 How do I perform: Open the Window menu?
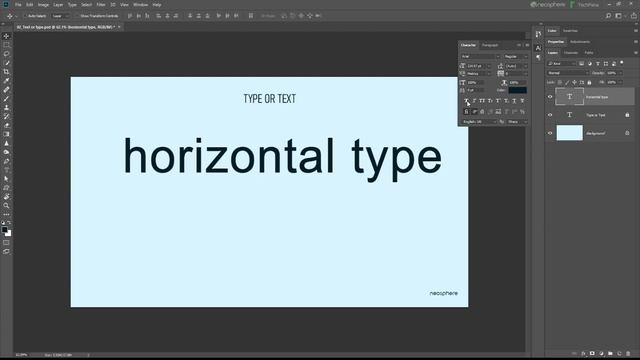tap(140, 5)
